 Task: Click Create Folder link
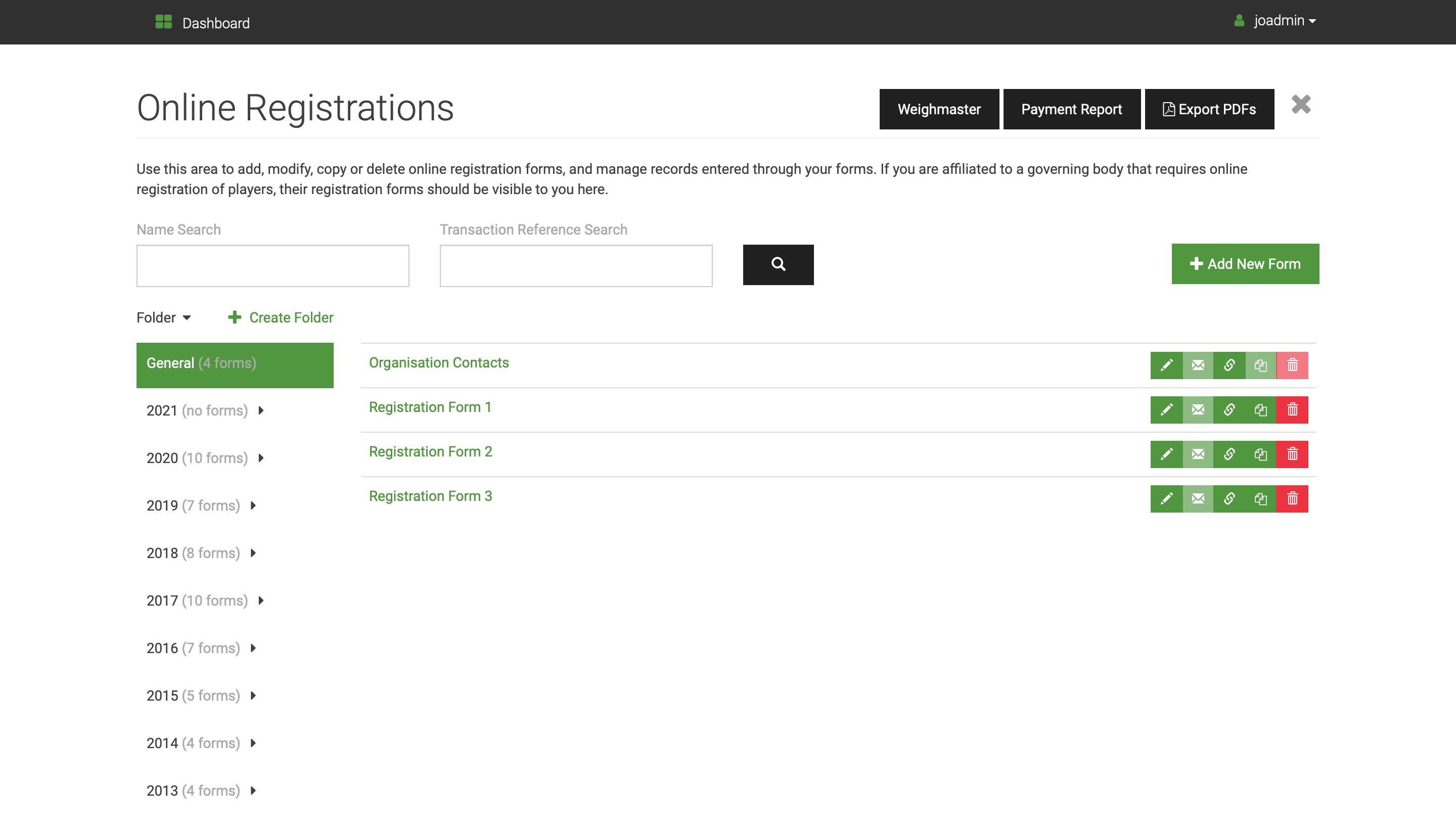pos(281,317)
